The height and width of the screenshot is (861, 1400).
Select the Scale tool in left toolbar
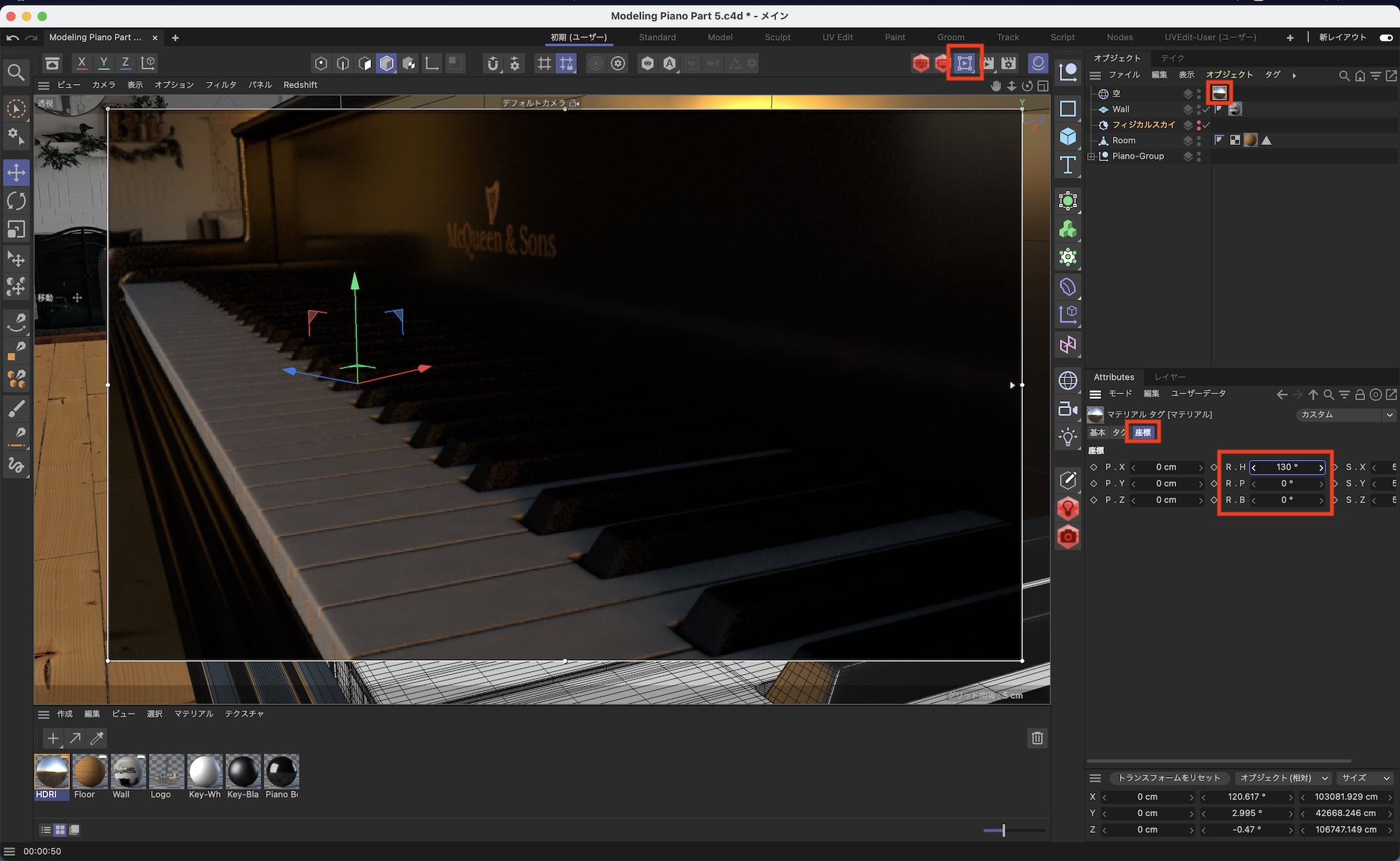16,230
